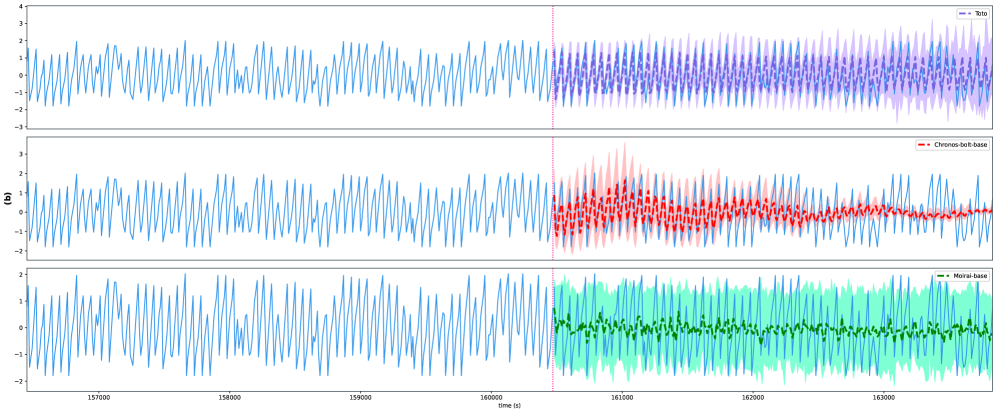
Task: Click the bold "(b)" panel label
Action: pyautogui.click(x=9, y=196)
